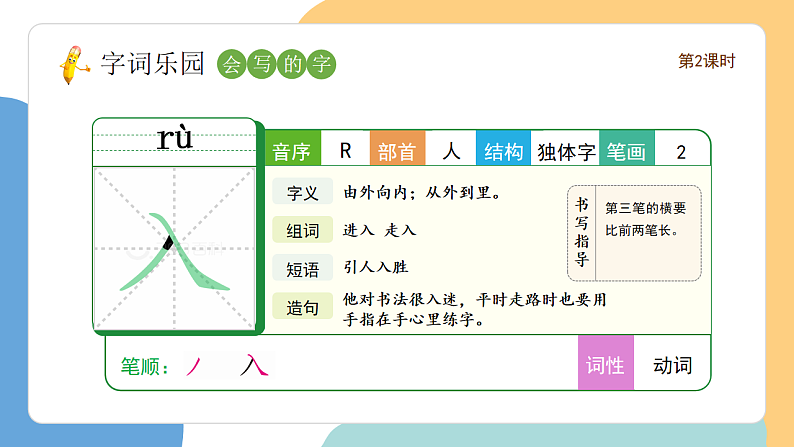Click the 造句 button
Screen dimensions: 794x447
coord(302,308)
